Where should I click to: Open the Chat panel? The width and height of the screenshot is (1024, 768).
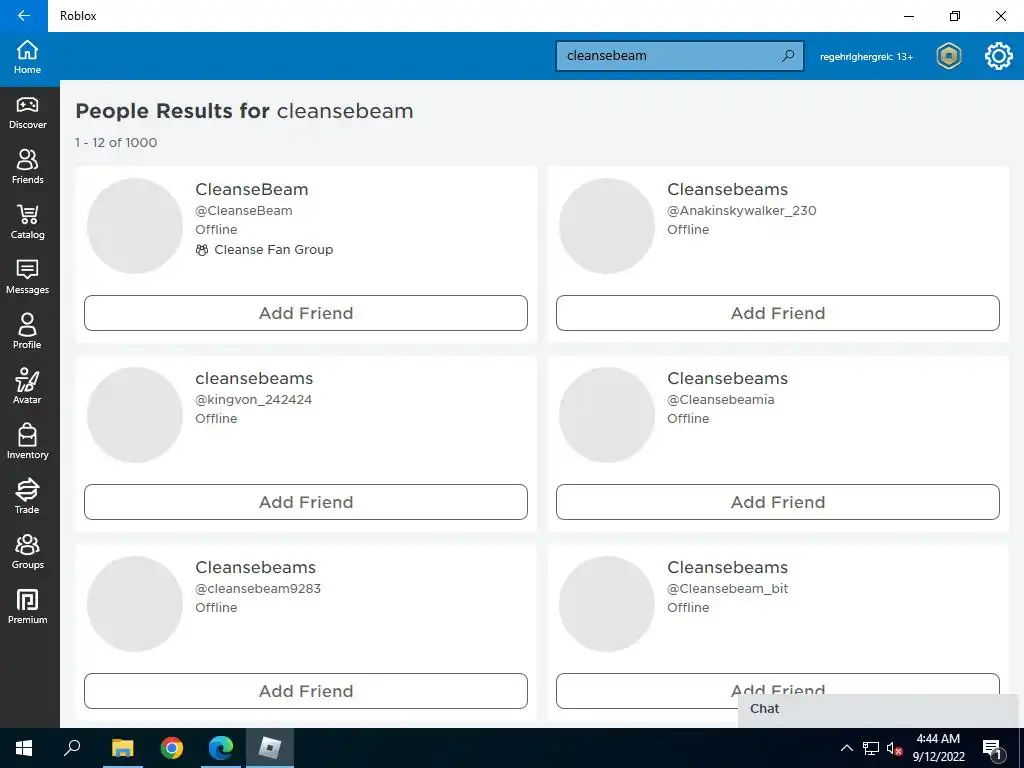tap(878, 709)
